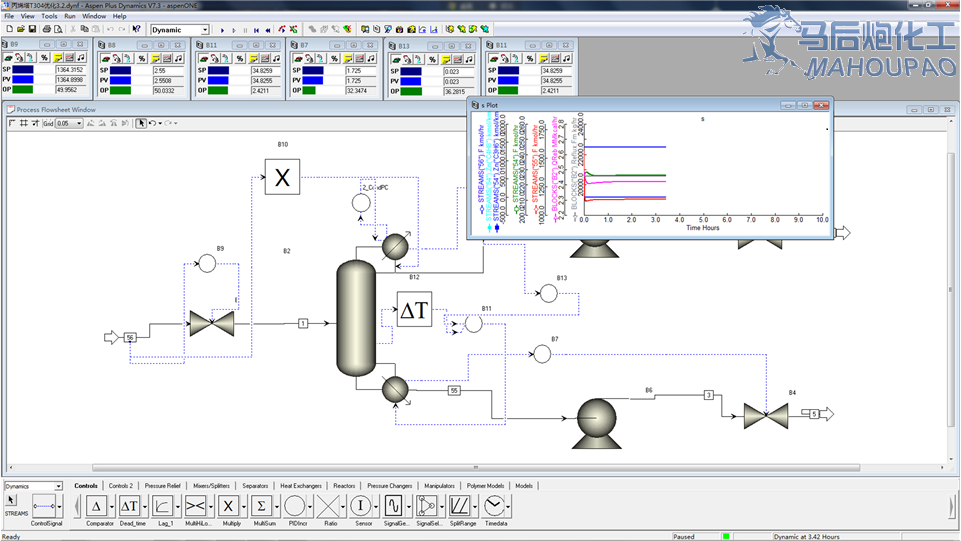Open the Window menu

[94, 16]
